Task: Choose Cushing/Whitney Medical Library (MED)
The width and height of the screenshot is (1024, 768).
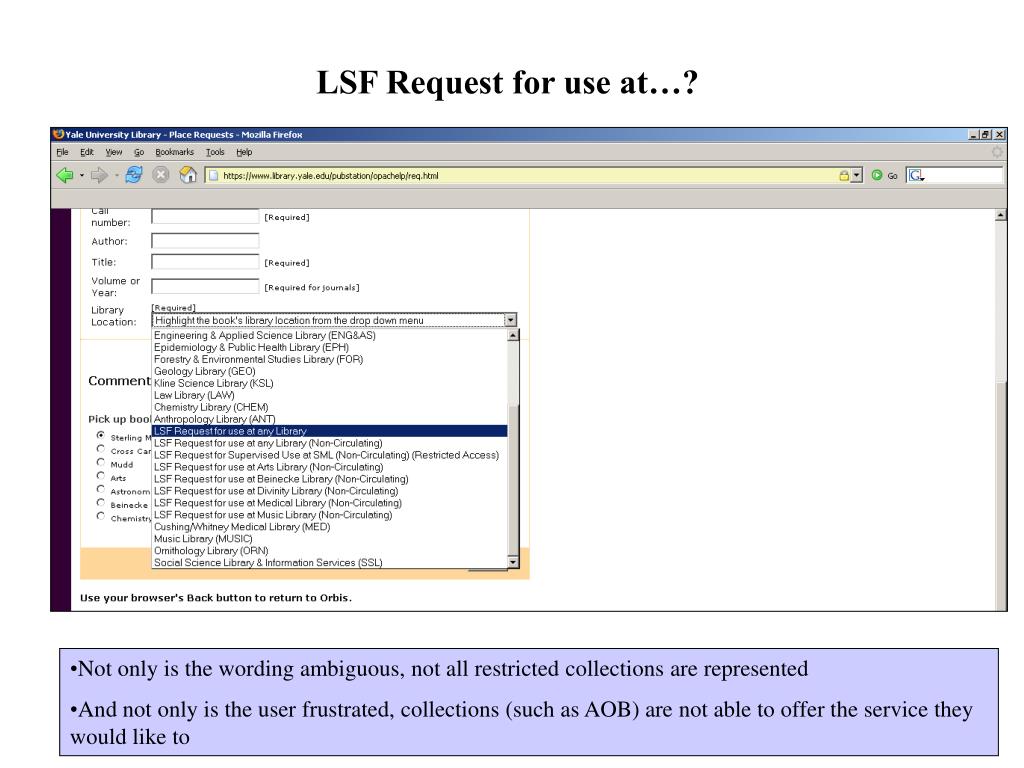Action: (x=330, y=527)
